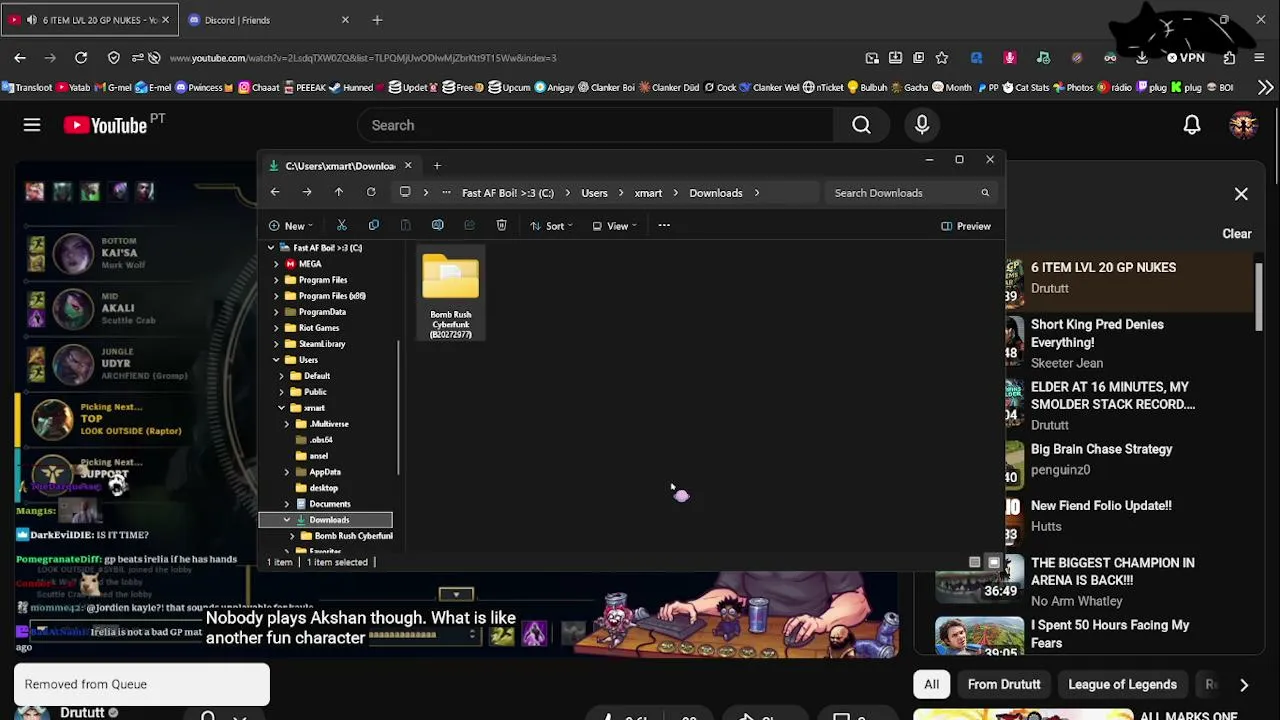The image size is (1280, 720).
Task: Click the Users breadcrumb in Explorer address bar
Action: (x=594, y=193)
